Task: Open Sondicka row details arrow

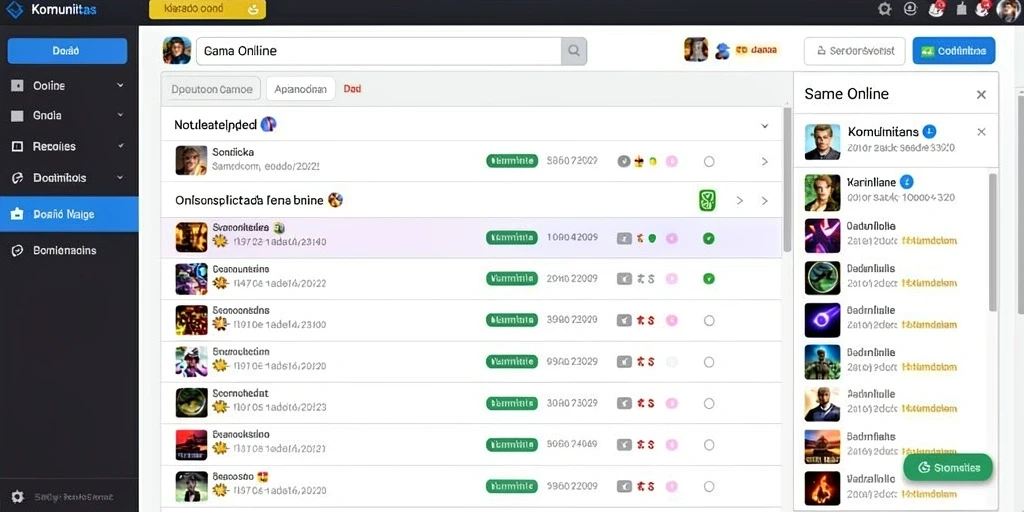Action: (765, 161)
